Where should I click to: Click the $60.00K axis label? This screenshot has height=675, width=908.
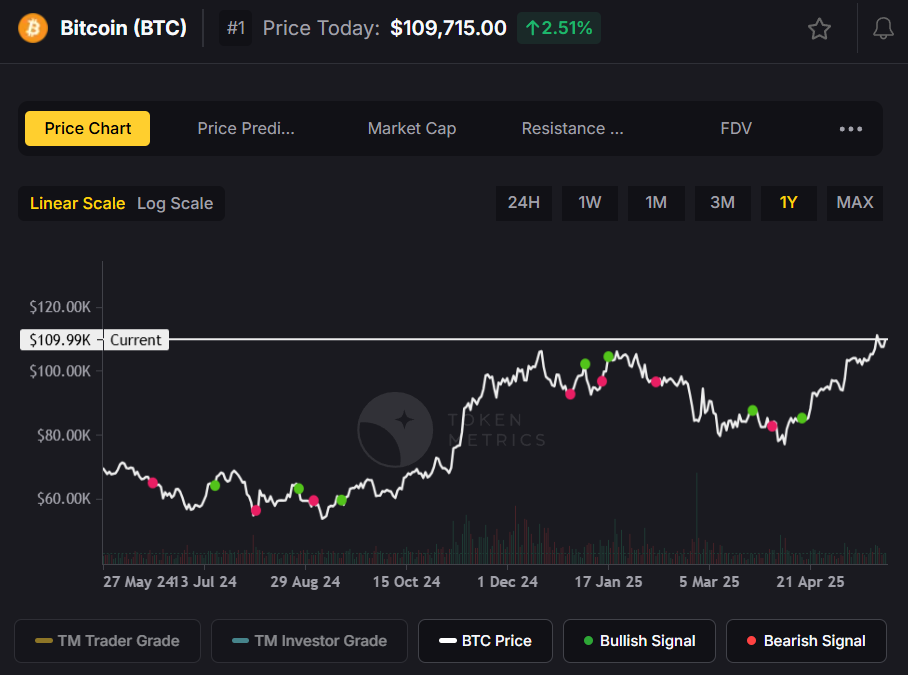[64, 499]
